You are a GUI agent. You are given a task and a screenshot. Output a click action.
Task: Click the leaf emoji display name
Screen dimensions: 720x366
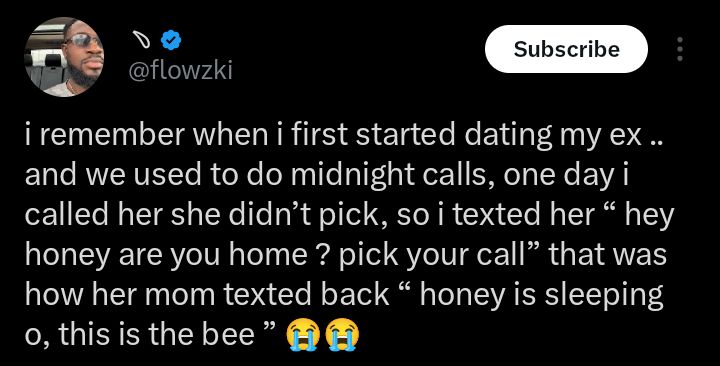(x=142, y=41)
